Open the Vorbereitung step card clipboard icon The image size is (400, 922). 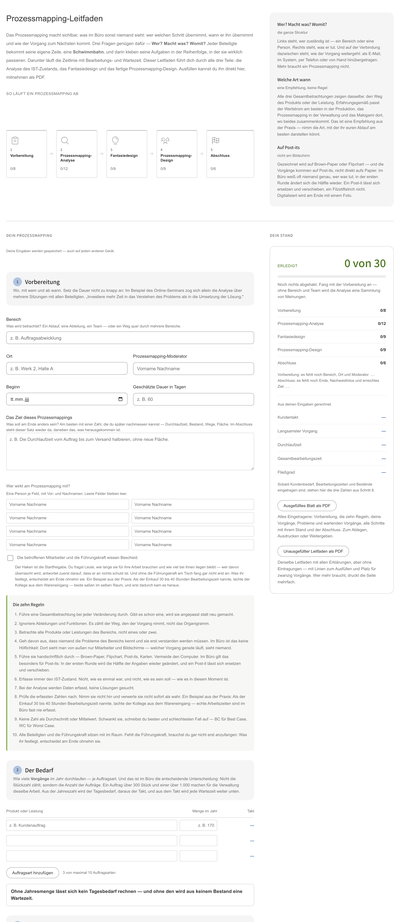coord(15,141)
